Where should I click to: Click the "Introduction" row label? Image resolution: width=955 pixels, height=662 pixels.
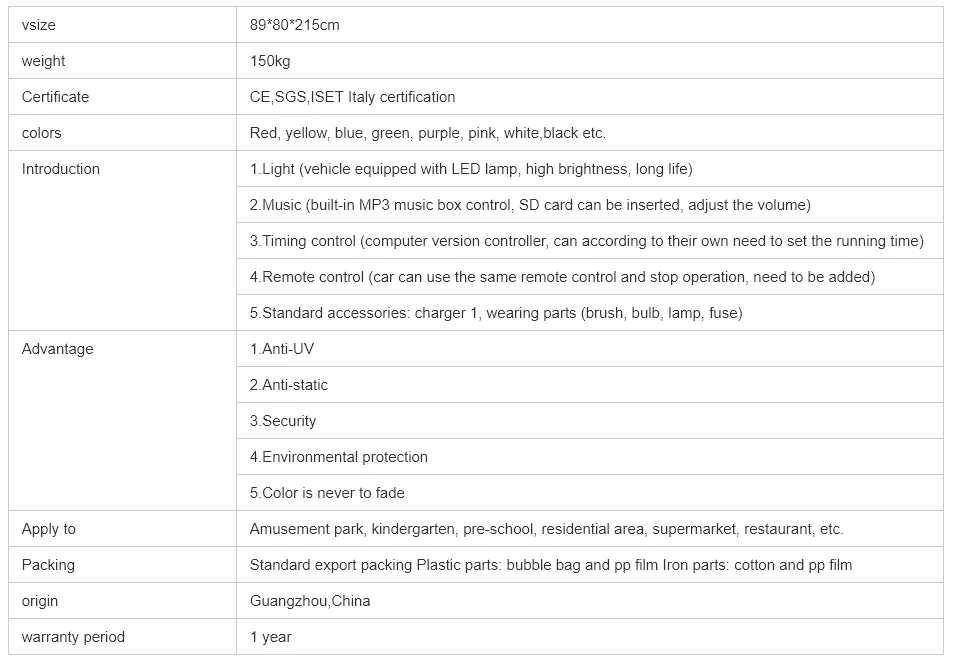coord(61,169)
